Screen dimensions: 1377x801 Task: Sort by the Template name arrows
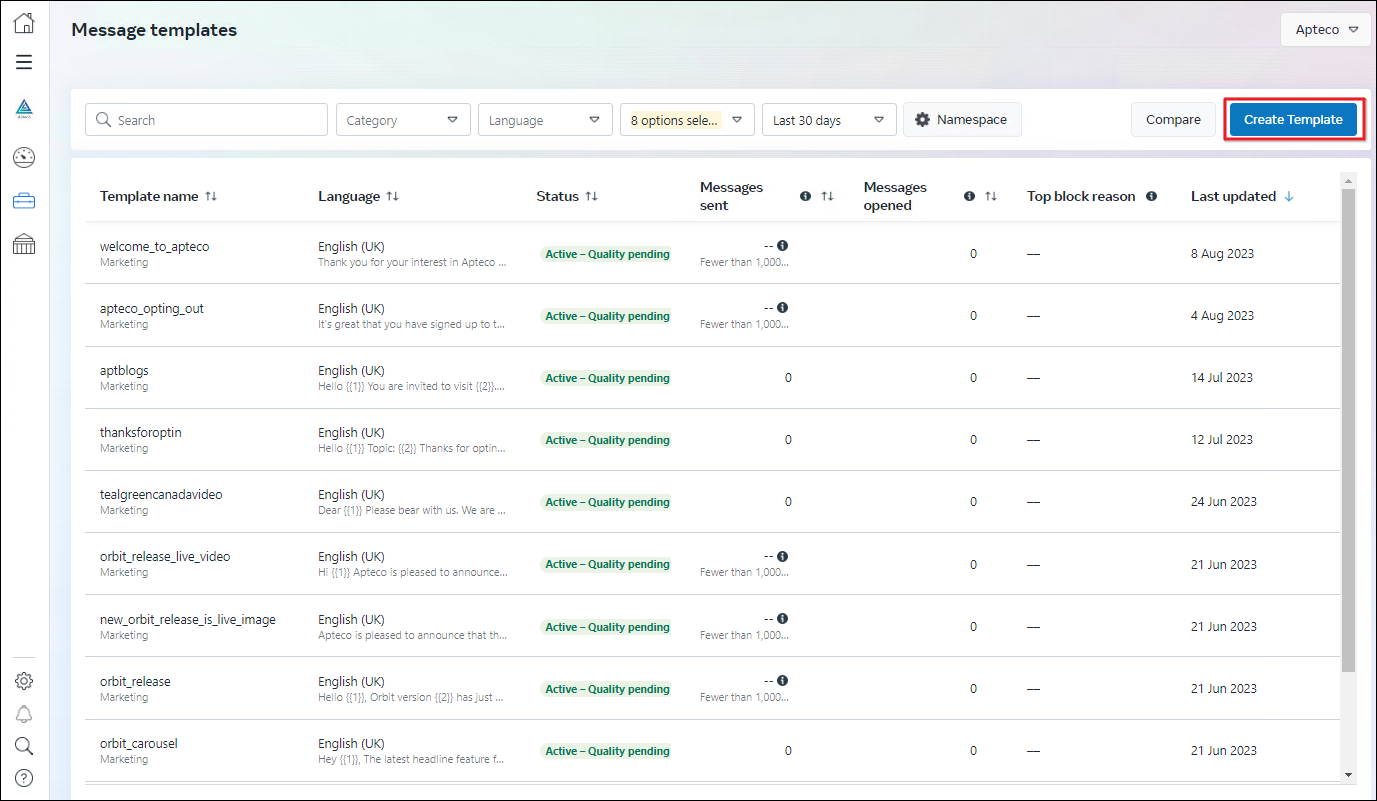click(x=210, y=197)
